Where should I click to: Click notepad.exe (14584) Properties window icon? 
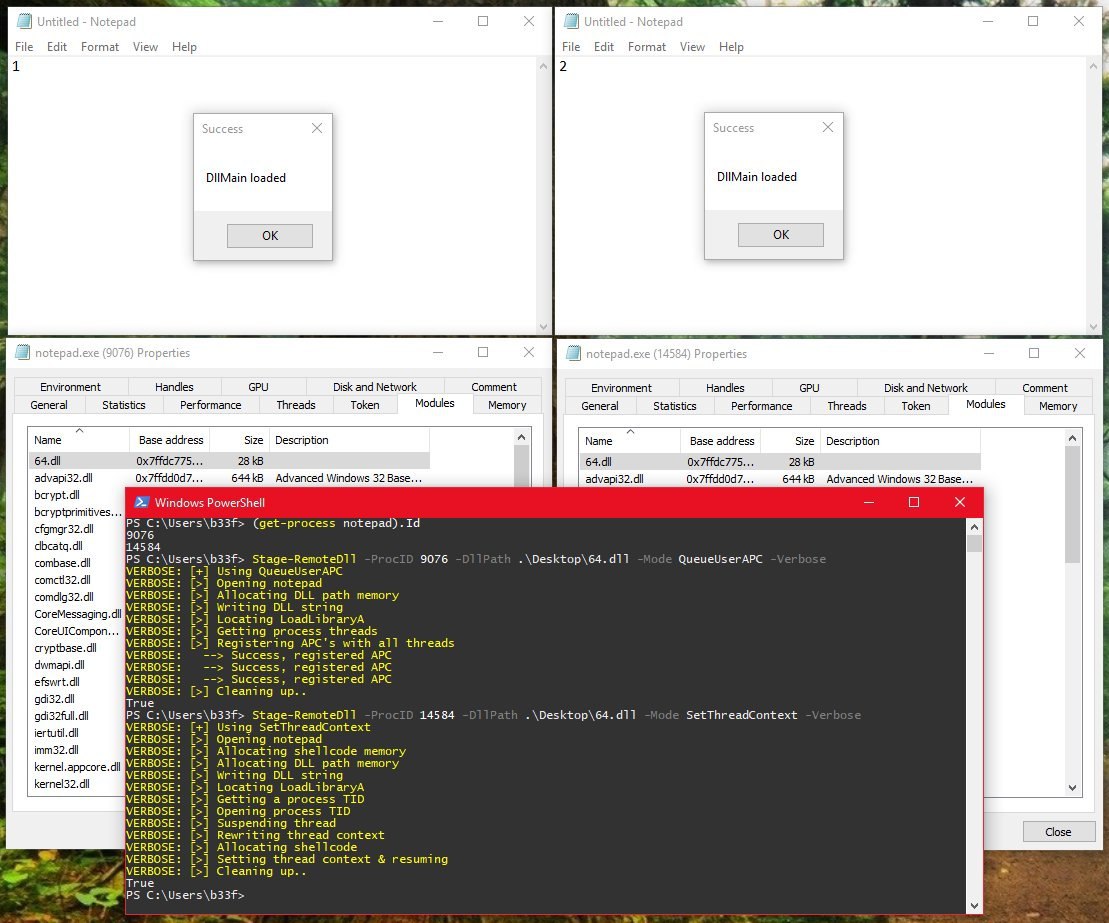tap(573, 353)
